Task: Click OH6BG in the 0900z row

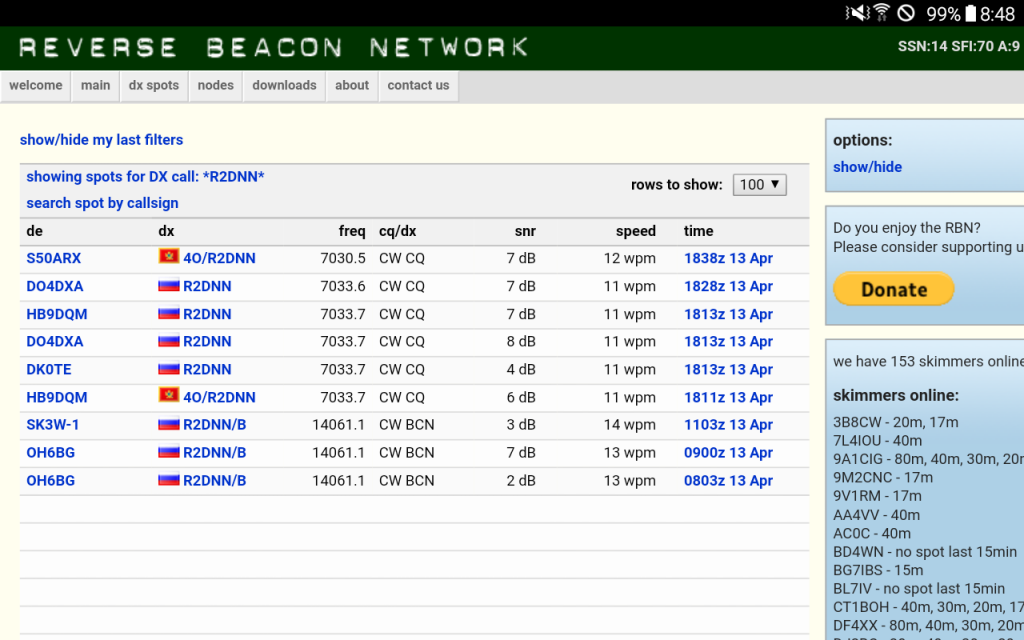Action: click(x=50, y=453)
